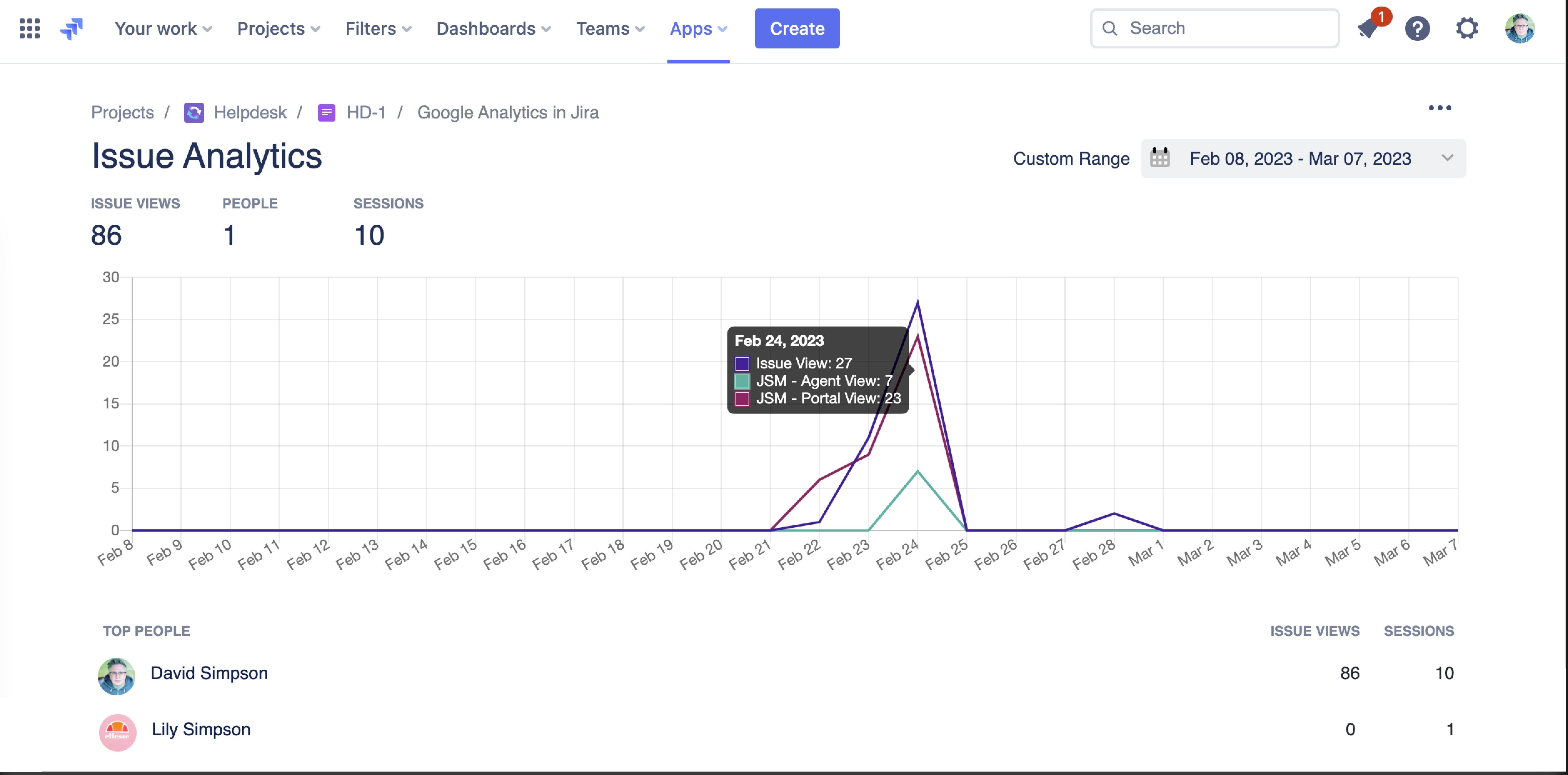1568x775 pixels.
Task: Click the search magnifier icon
Action: [1110, 28]
